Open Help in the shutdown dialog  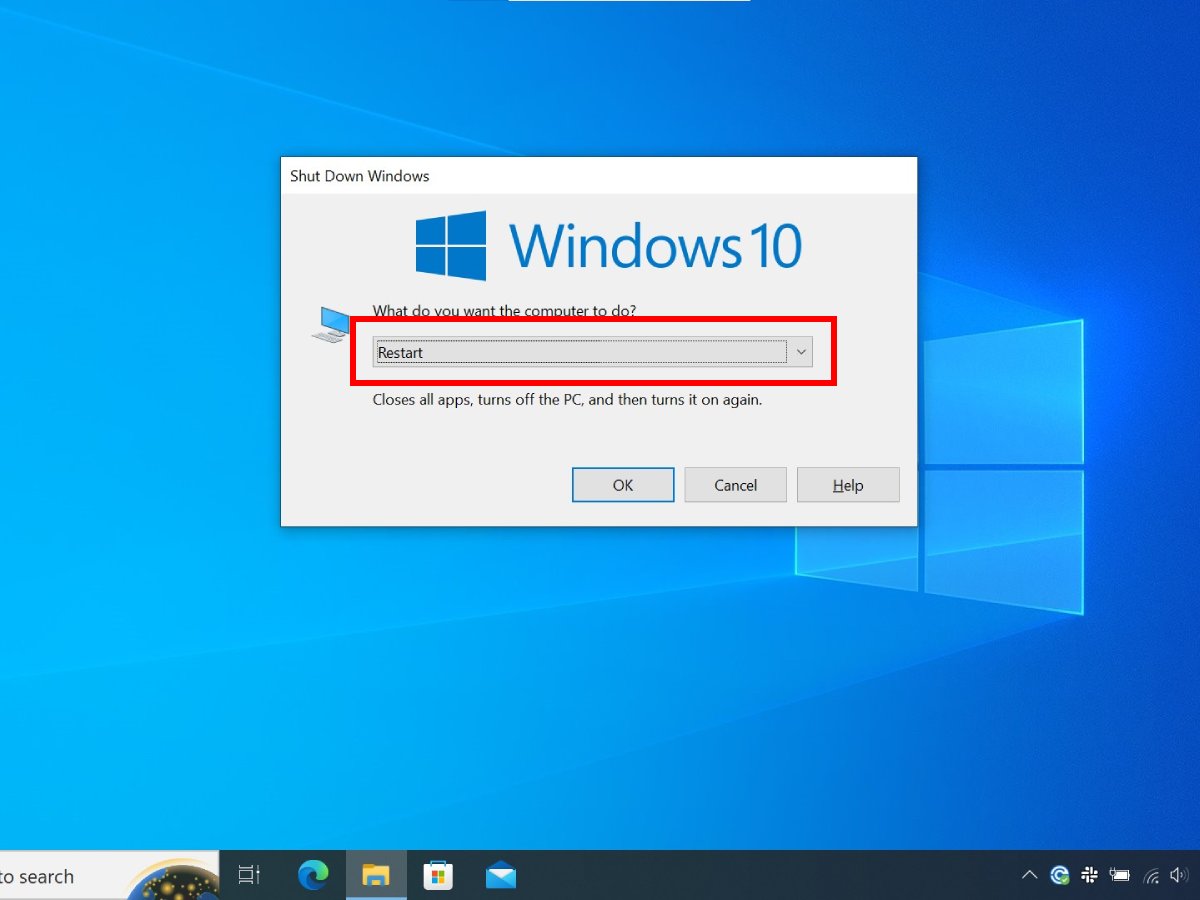pos(848,485)
